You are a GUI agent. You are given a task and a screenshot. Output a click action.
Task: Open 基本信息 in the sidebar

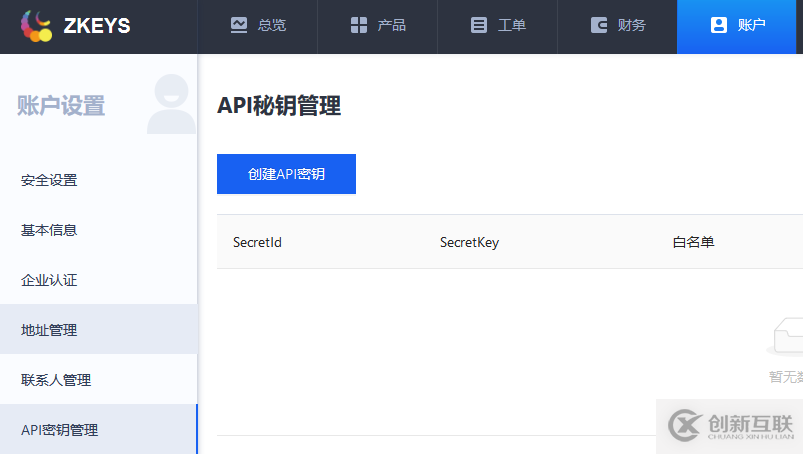click(x=98, y=230)
